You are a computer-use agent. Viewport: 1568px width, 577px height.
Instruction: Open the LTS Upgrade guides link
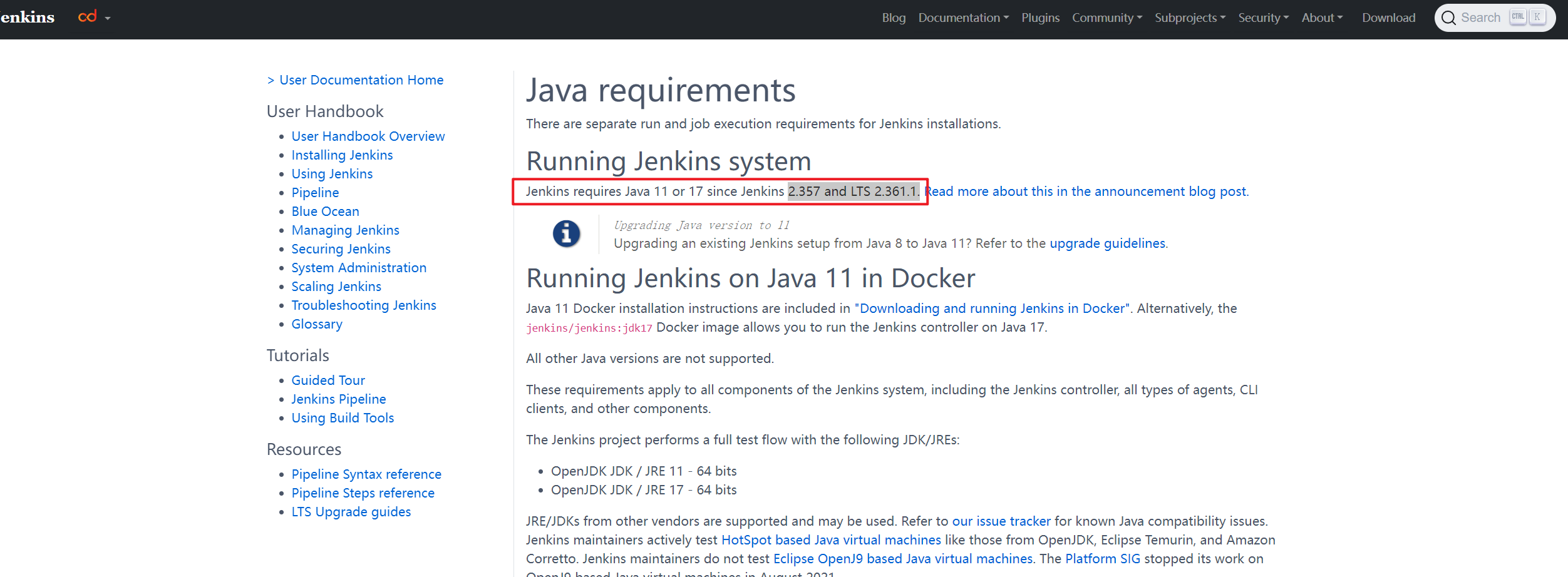point(351,512)
